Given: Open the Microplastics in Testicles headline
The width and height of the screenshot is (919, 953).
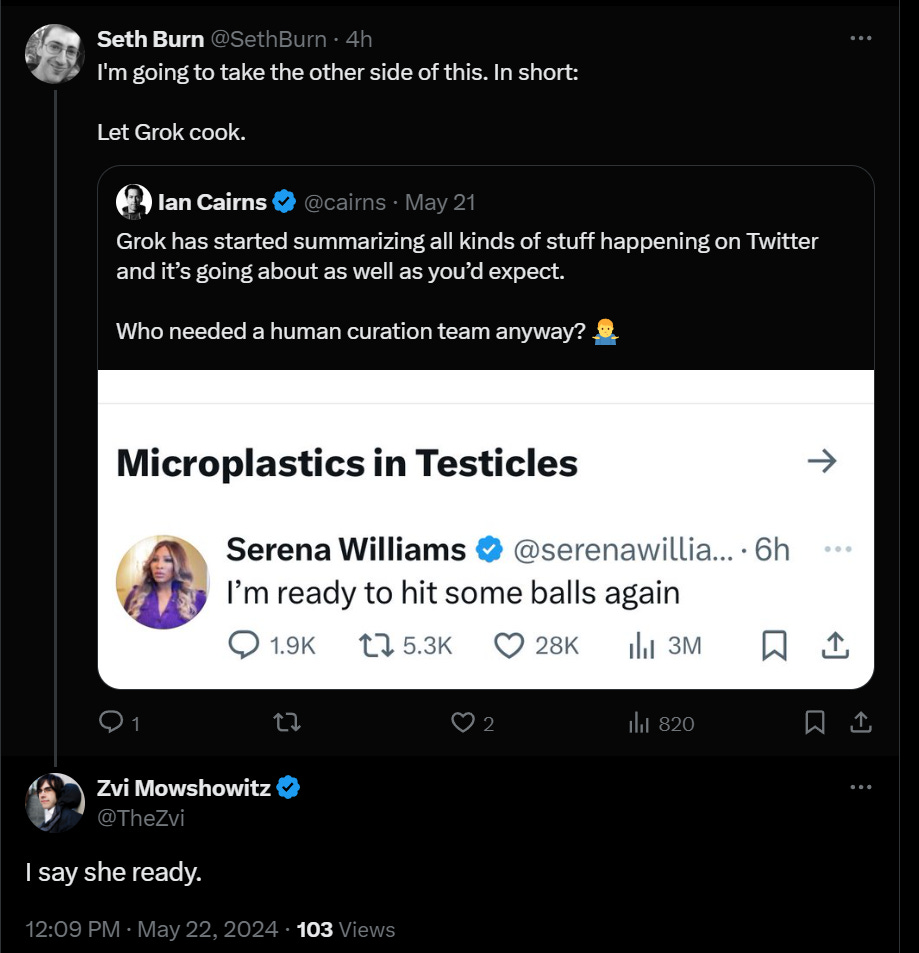Looking at the screenshot, I should pyautogui.click(x=347, y=463).
